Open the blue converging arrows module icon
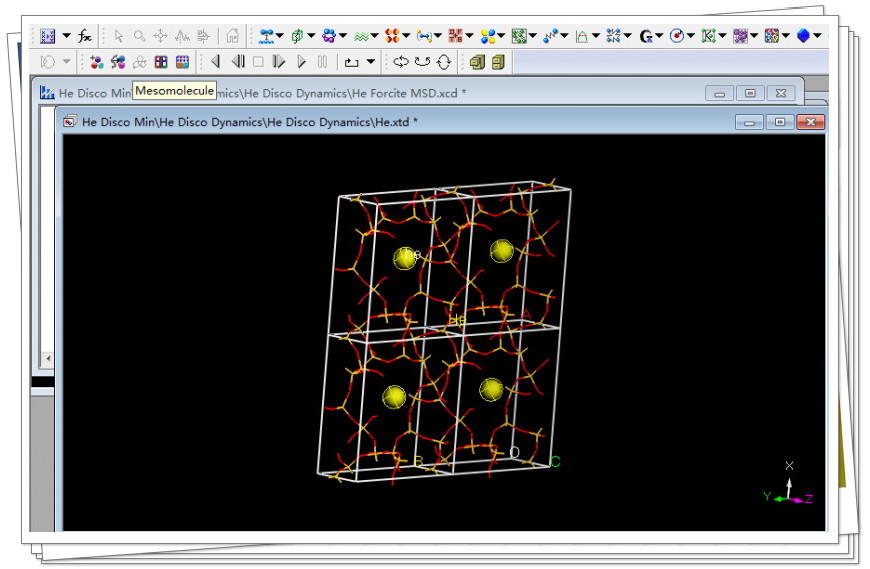 [x=613, y=36]
